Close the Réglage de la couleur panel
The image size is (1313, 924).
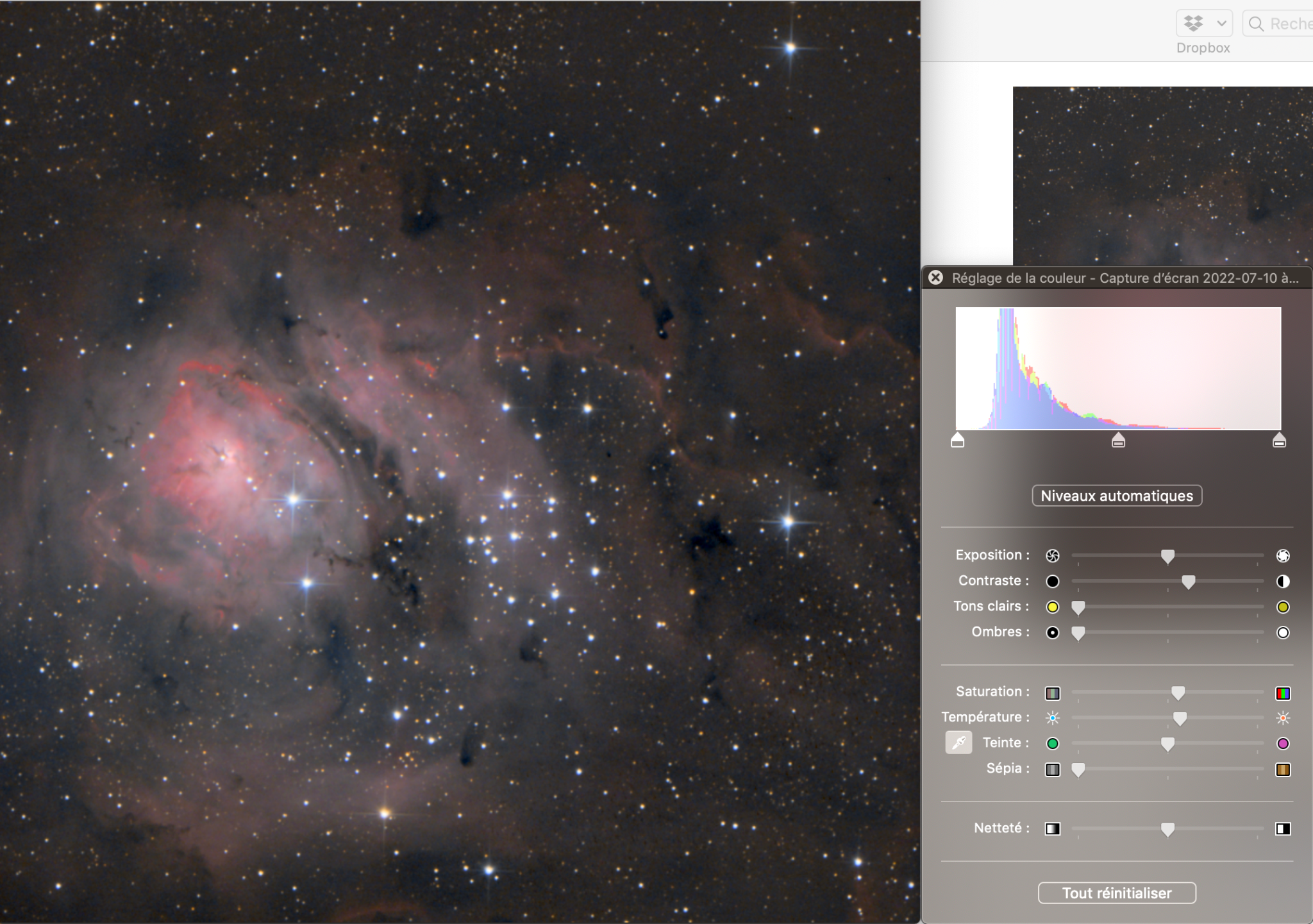(x=936, y=278)
